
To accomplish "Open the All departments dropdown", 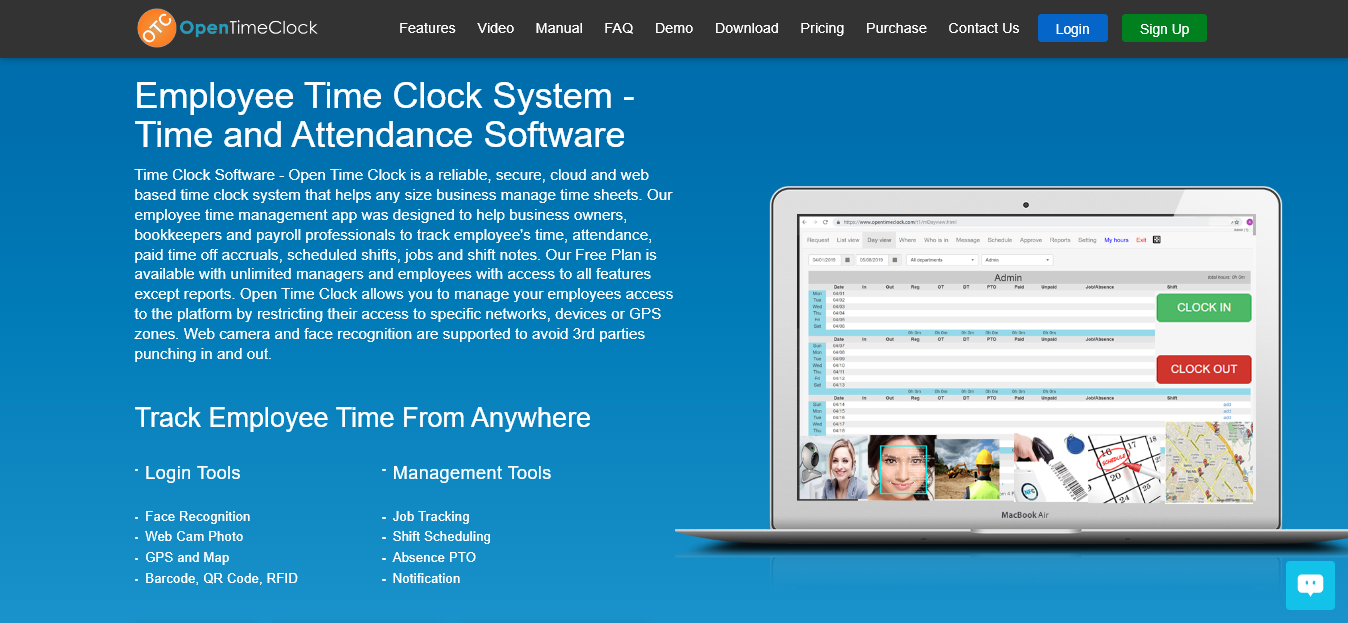I will coord(943,260).
